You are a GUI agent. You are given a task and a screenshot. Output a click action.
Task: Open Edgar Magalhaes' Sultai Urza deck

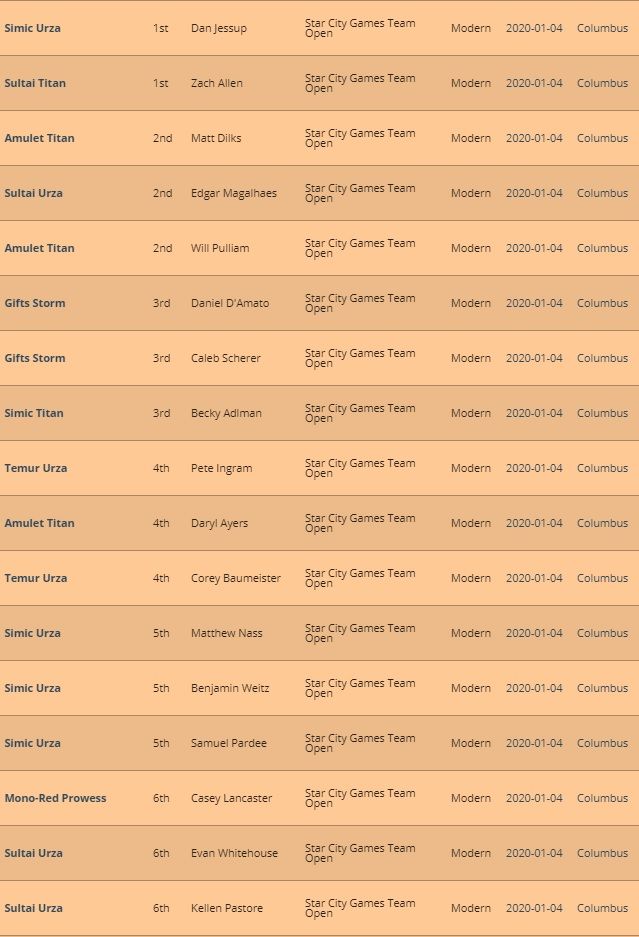coord(33,193)
